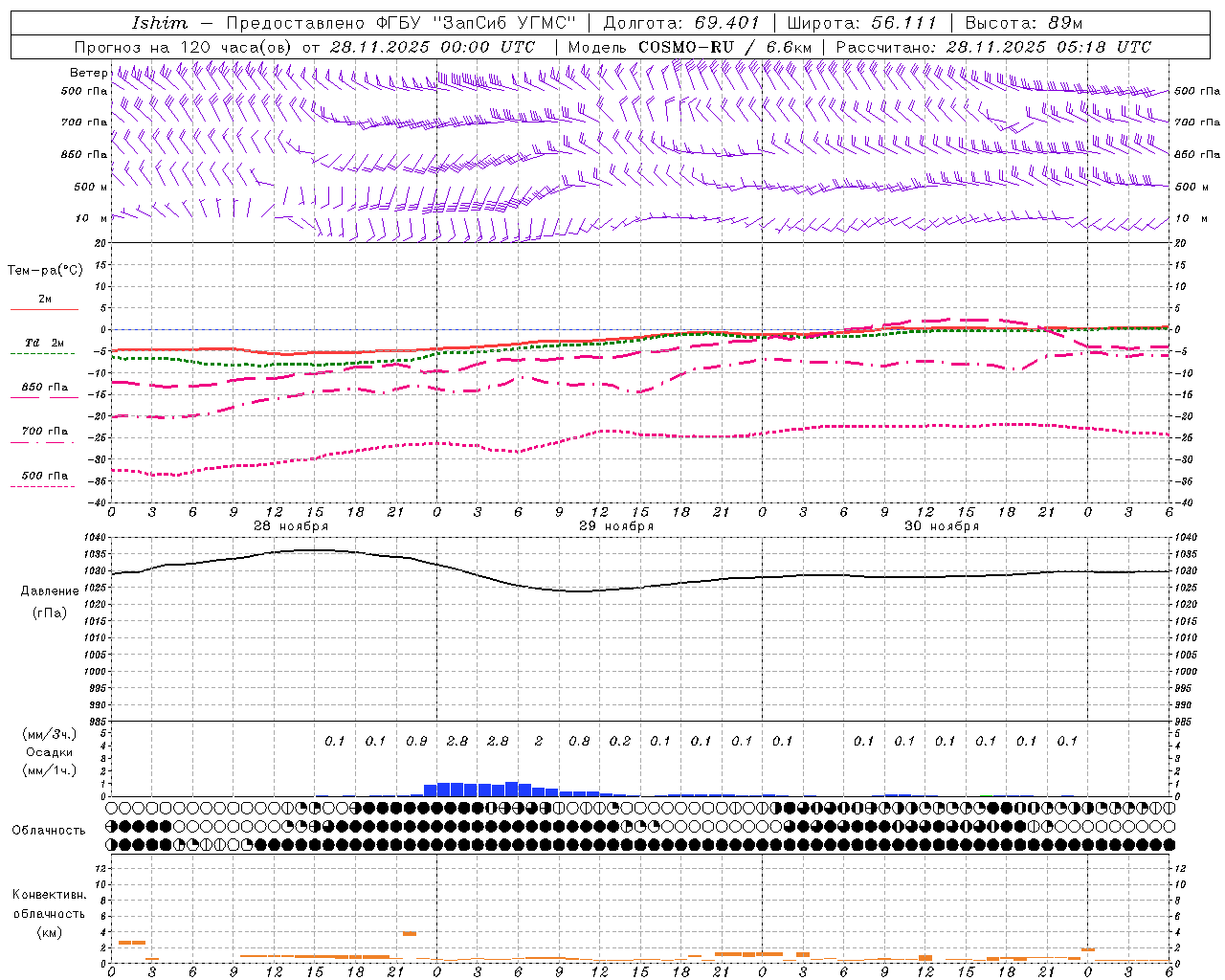Click "Рассчитано: 28.11.2025 05:18 UTC" timestamp
Viewport: 1225px width, 980px height.
[993, 47]
